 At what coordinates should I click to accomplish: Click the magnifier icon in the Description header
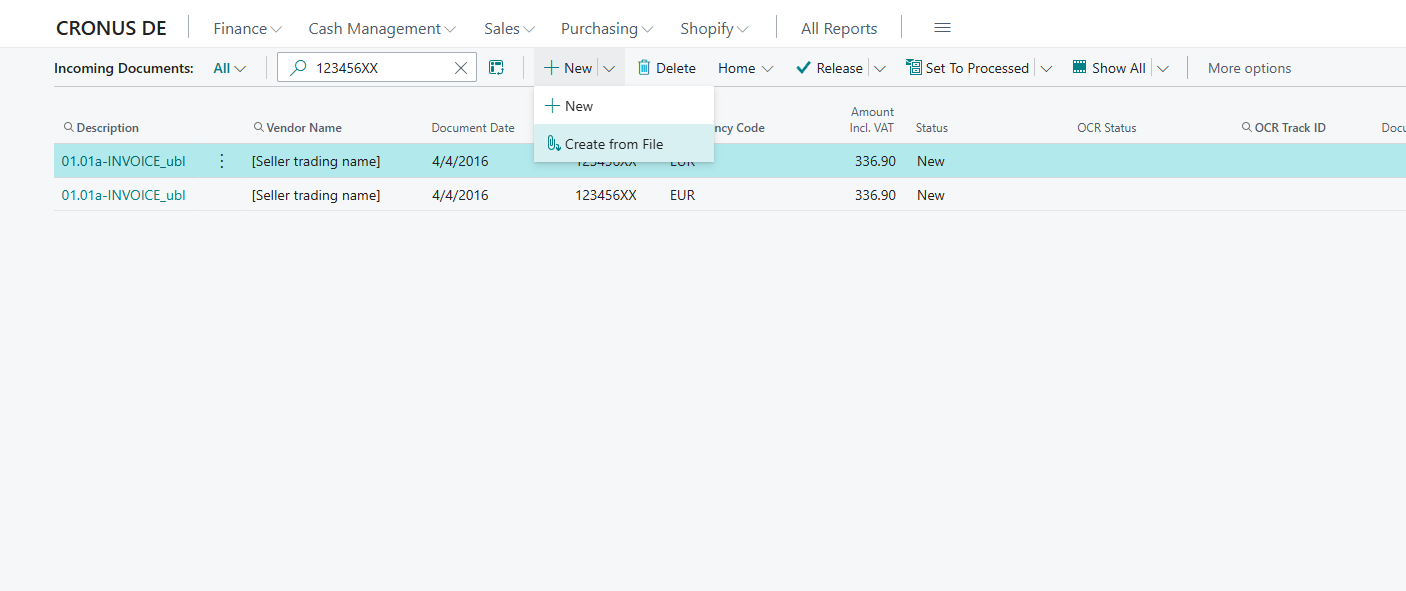pos(68,128)
